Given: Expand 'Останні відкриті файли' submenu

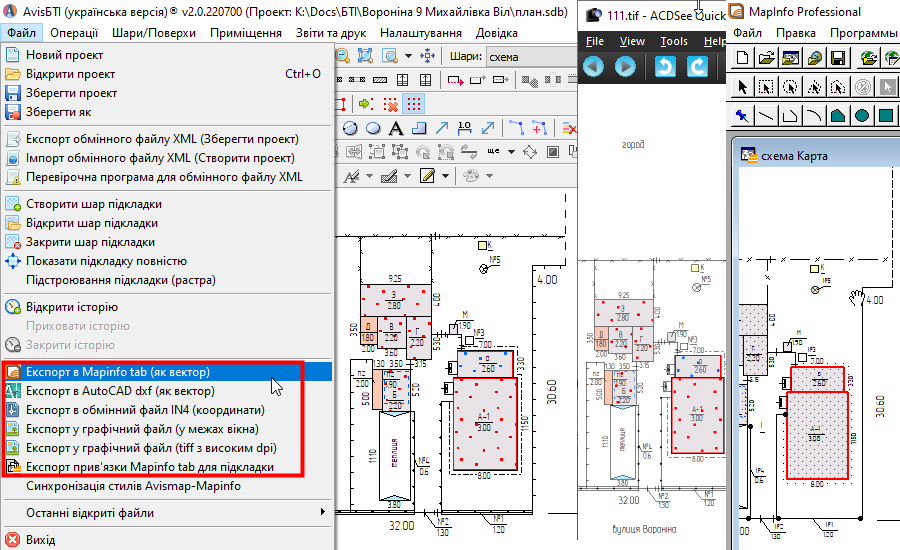Looking at the screenshot, I should (x=167, y=513).
